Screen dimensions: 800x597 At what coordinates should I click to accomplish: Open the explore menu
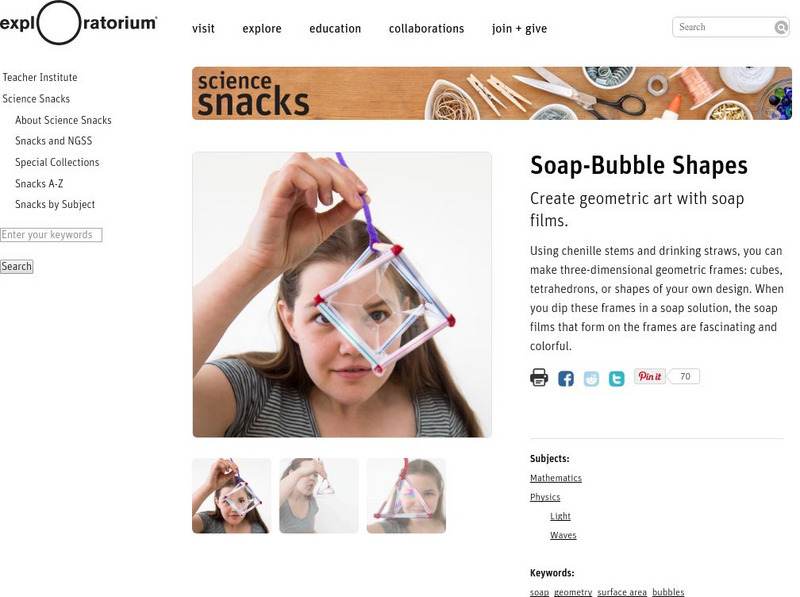(x=262, y=29)
